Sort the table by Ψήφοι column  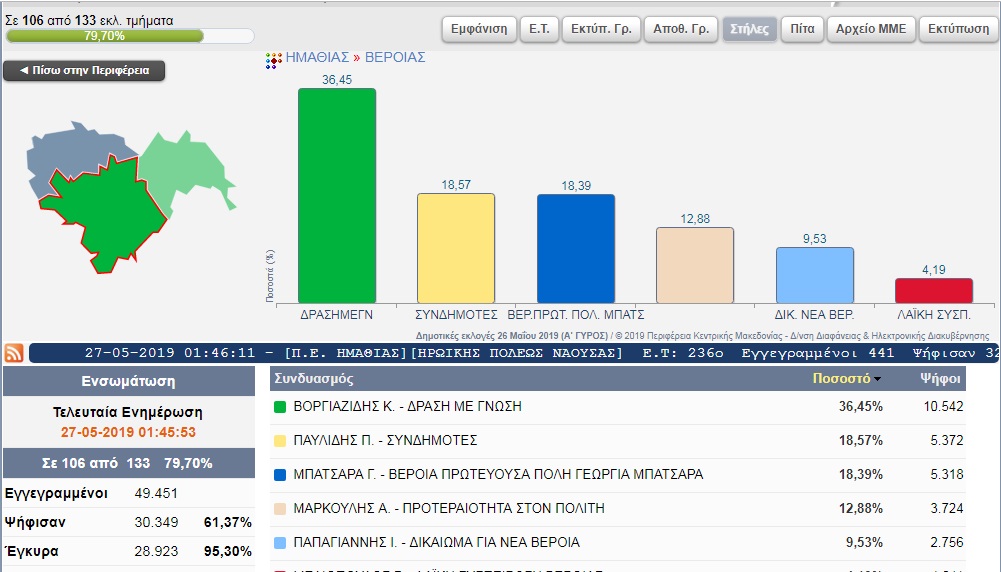[x=940, y=380]
